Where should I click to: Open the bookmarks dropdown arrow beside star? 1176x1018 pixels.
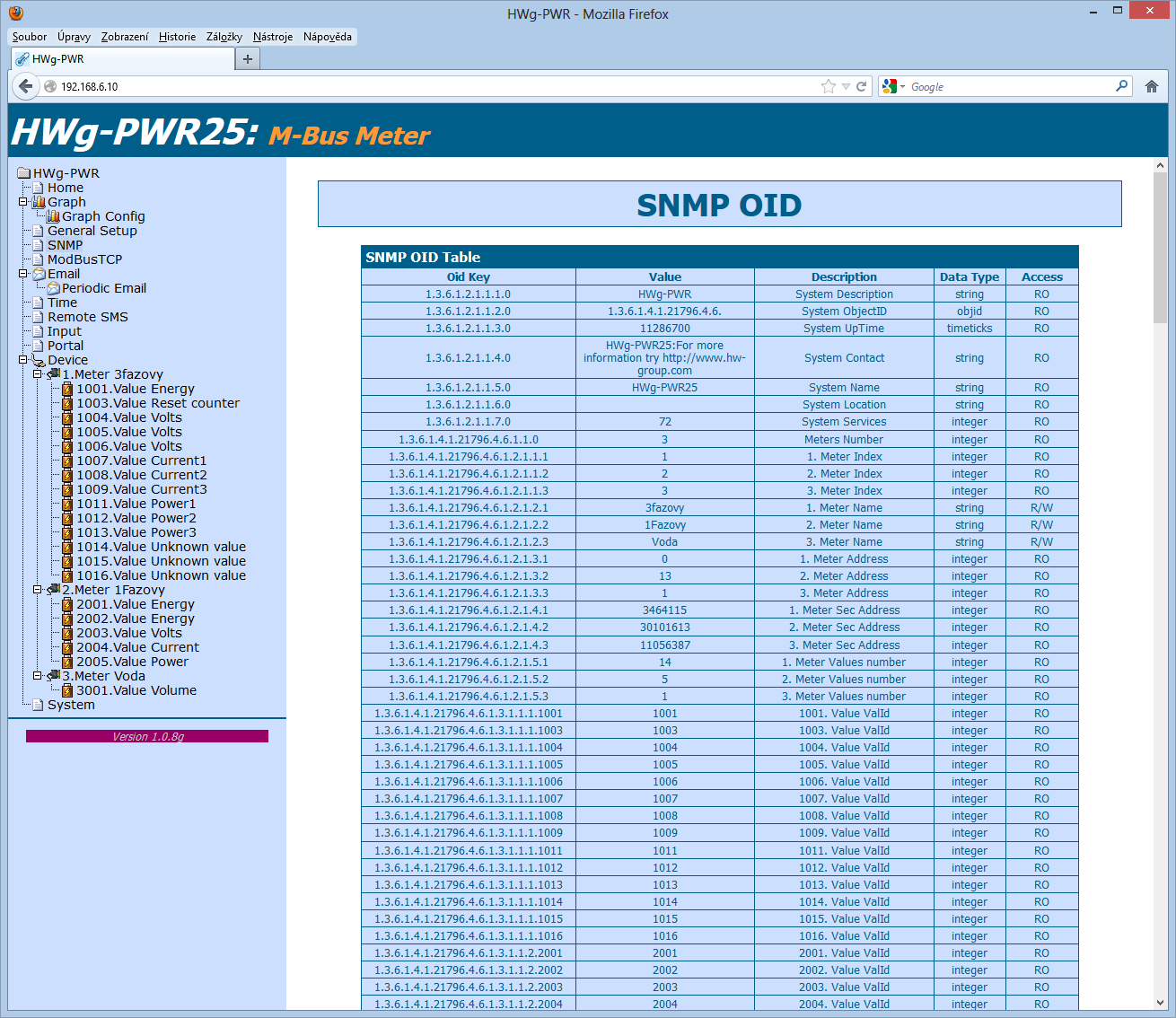click(846, 87)
